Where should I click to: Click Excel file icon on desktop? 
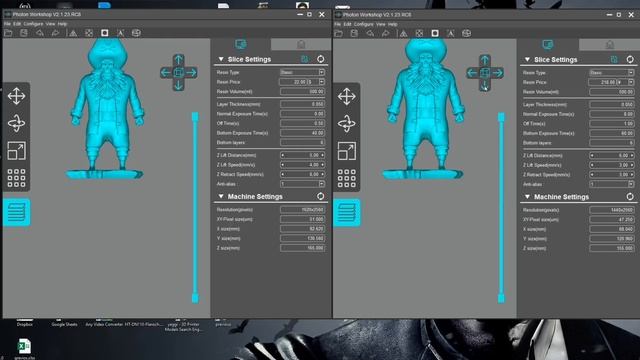coord(24,347)
